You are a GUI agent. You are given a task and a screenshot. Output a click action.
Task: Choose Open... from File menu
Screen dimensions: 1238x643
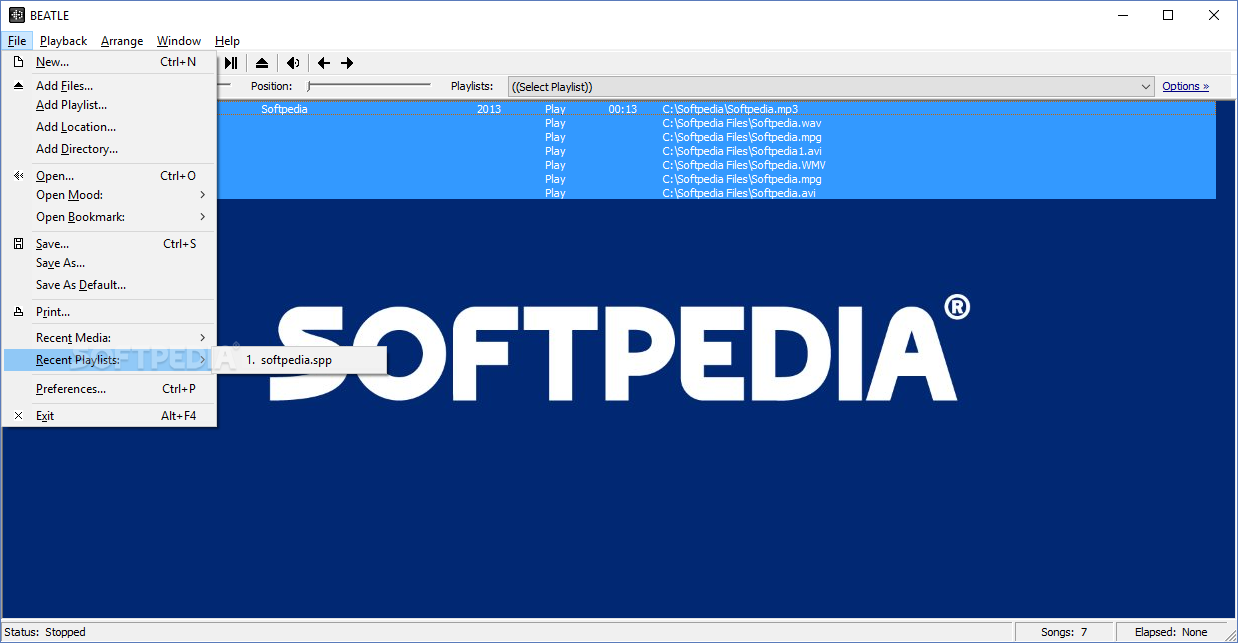click(x=109, y=176)
